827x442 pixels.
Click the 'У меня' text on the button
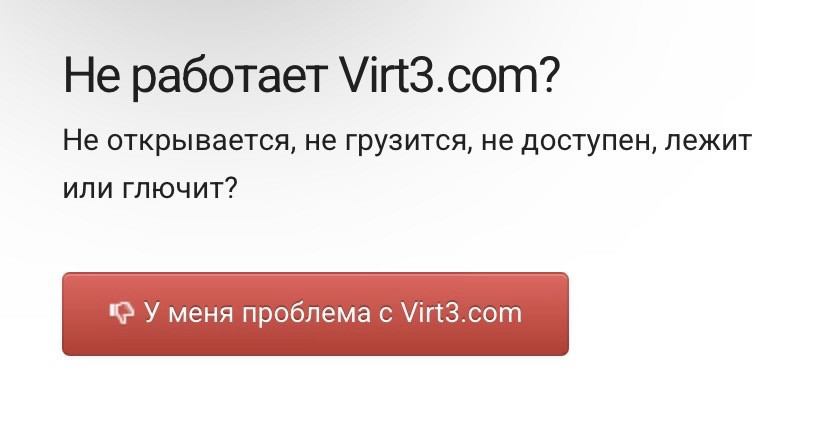[x=188, y=313]
